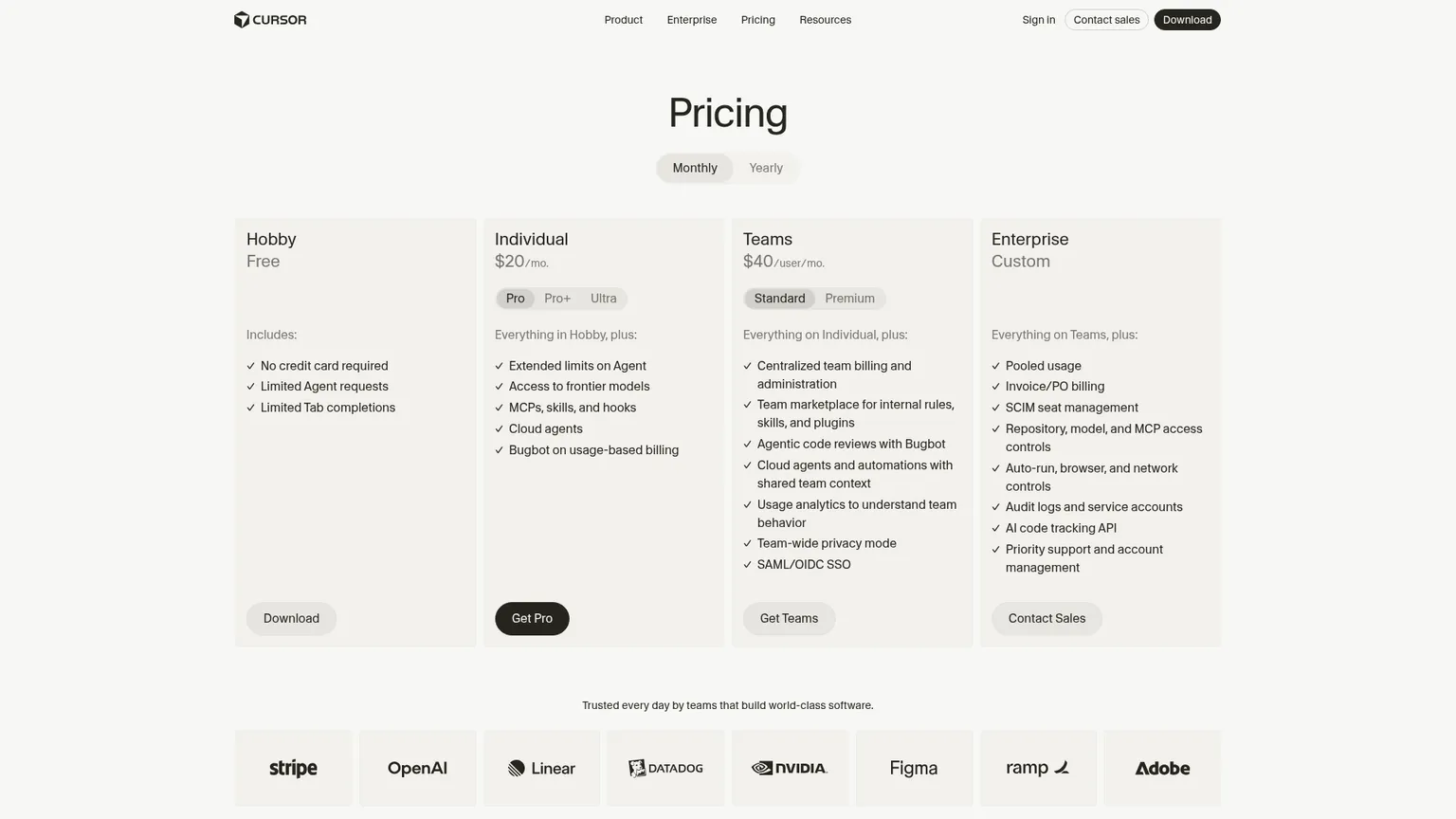Click the Contact Sales button on Enterprise card
This screenshot has height=819, width=1456.
pyautogui.click(x=1046, y=618)
